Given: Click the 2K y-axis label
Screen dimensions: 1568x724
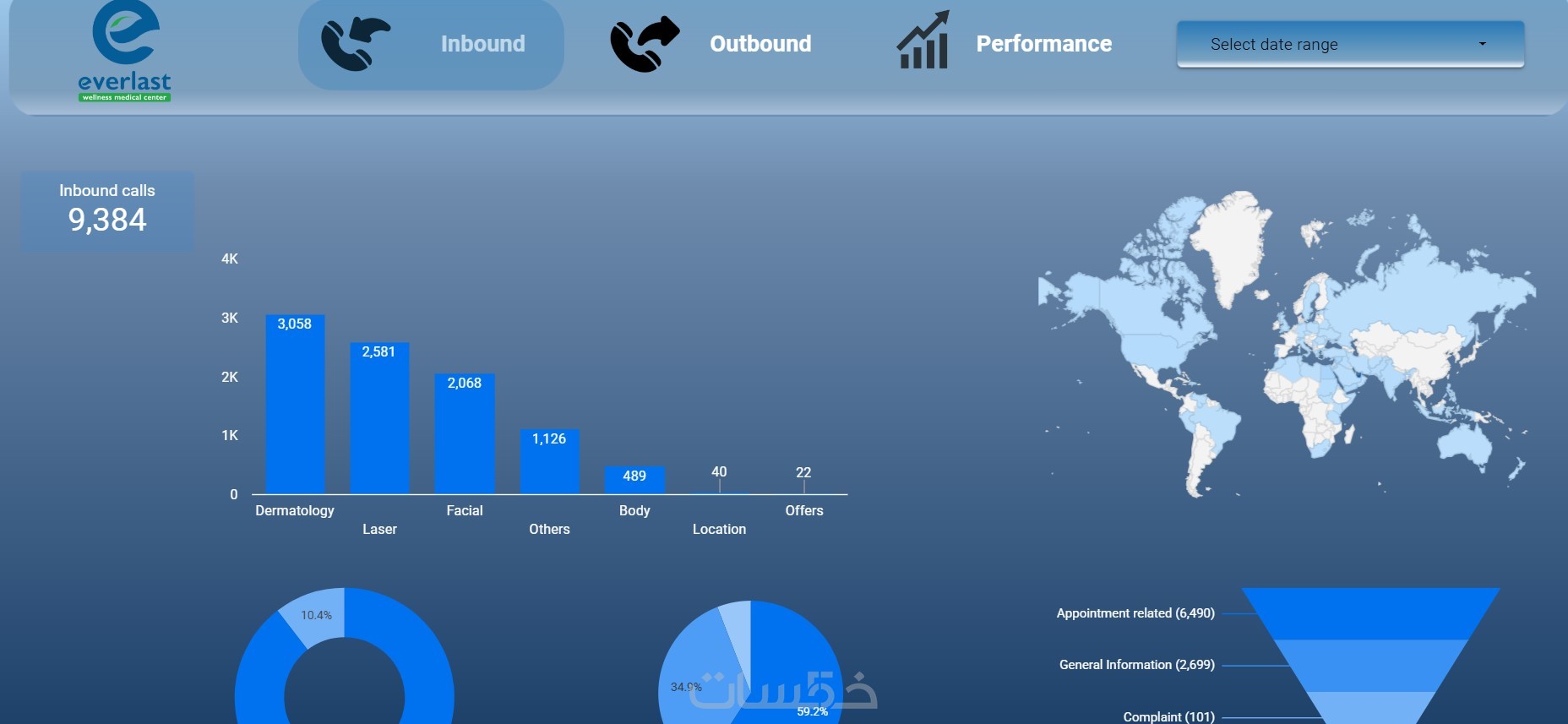Looking at the screenshot, I should tap(230, 377).
